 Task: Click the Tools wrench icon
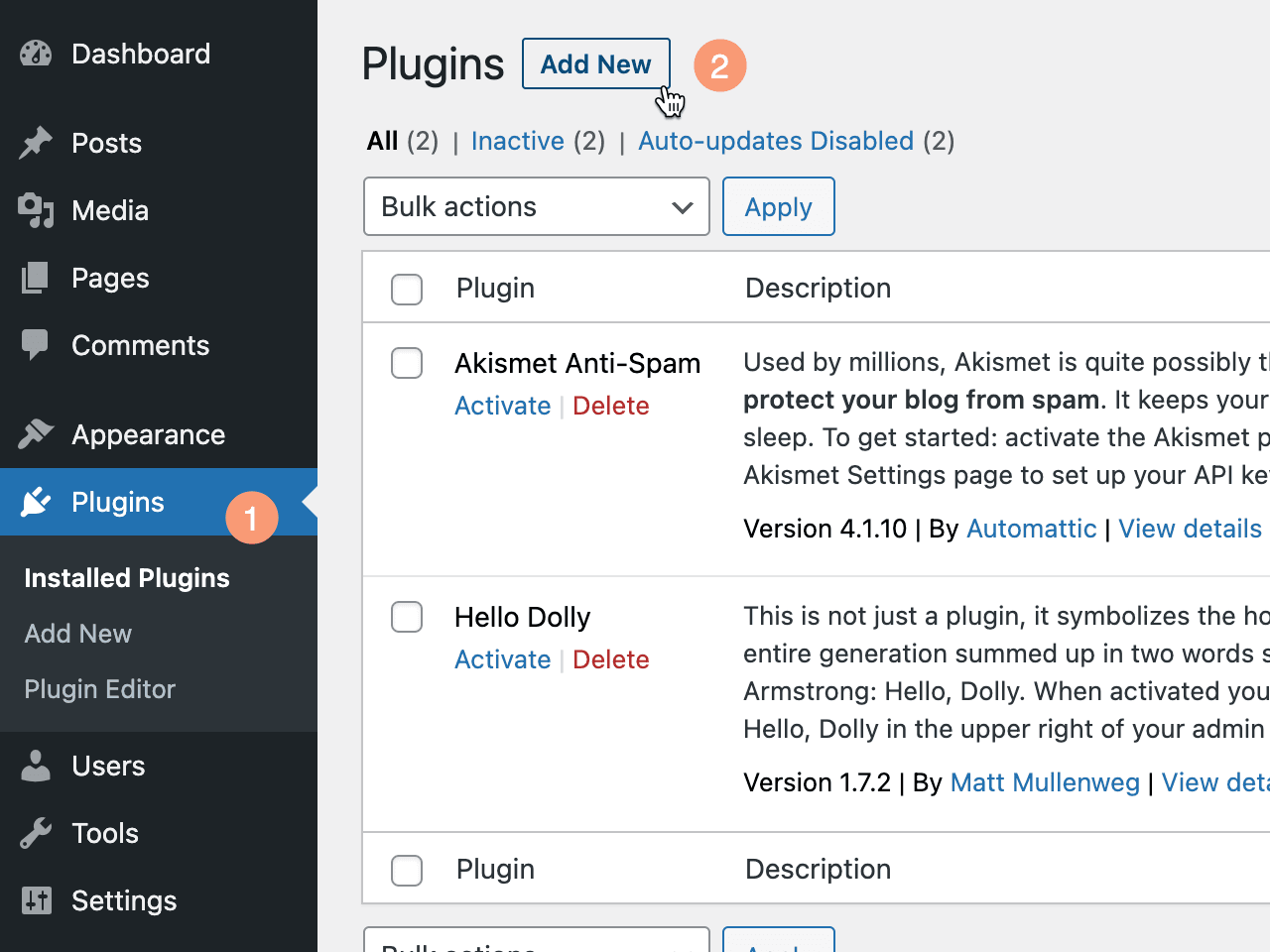pos(36,833)
